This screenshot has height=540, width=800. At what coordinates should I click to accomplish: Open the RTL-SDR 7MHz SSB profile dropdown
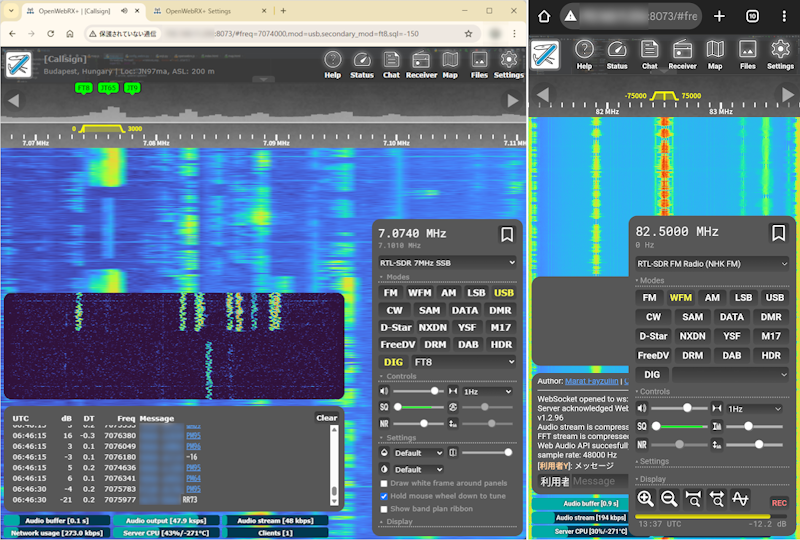[447, 263]
